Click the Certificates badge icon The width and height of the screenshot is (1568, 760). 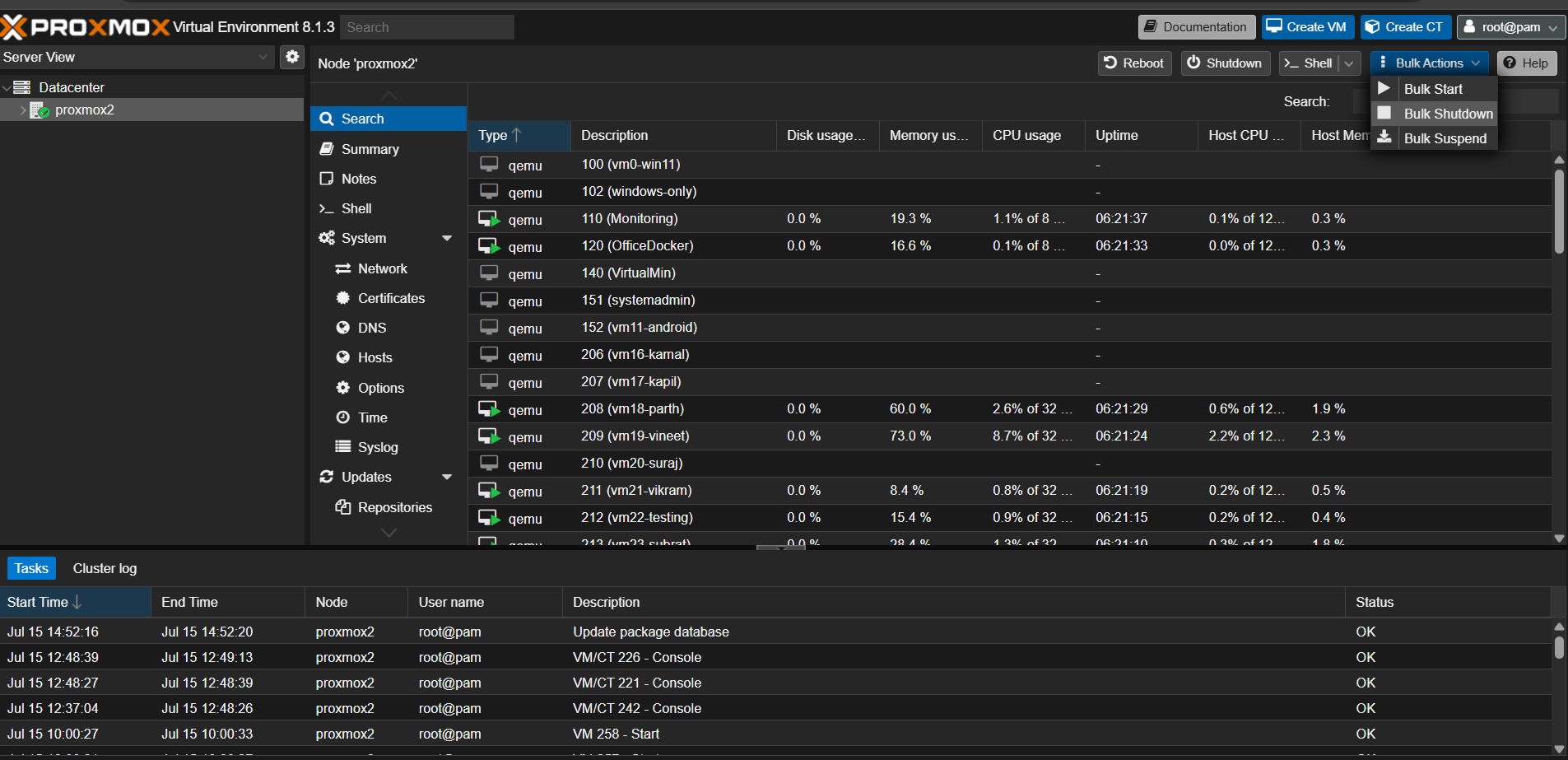point(343,298)
